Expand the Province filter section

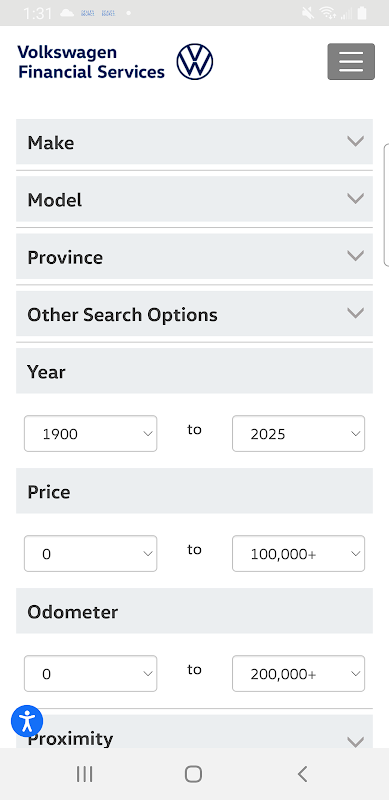194,256
